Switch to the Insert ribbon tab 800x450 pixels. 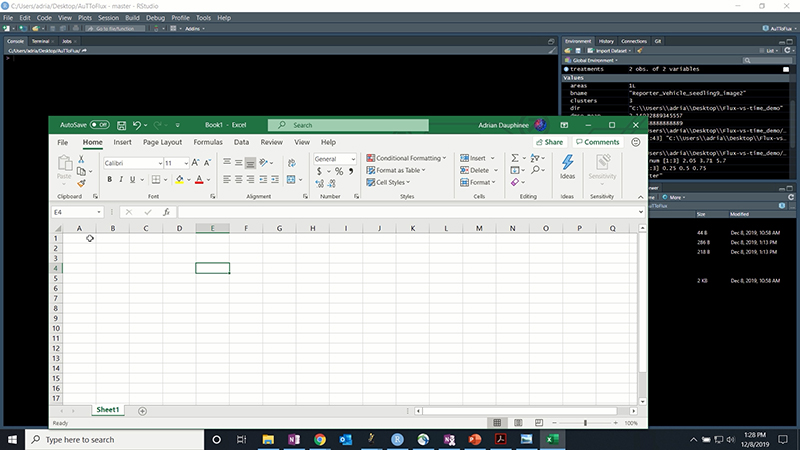tap(122, 142)
